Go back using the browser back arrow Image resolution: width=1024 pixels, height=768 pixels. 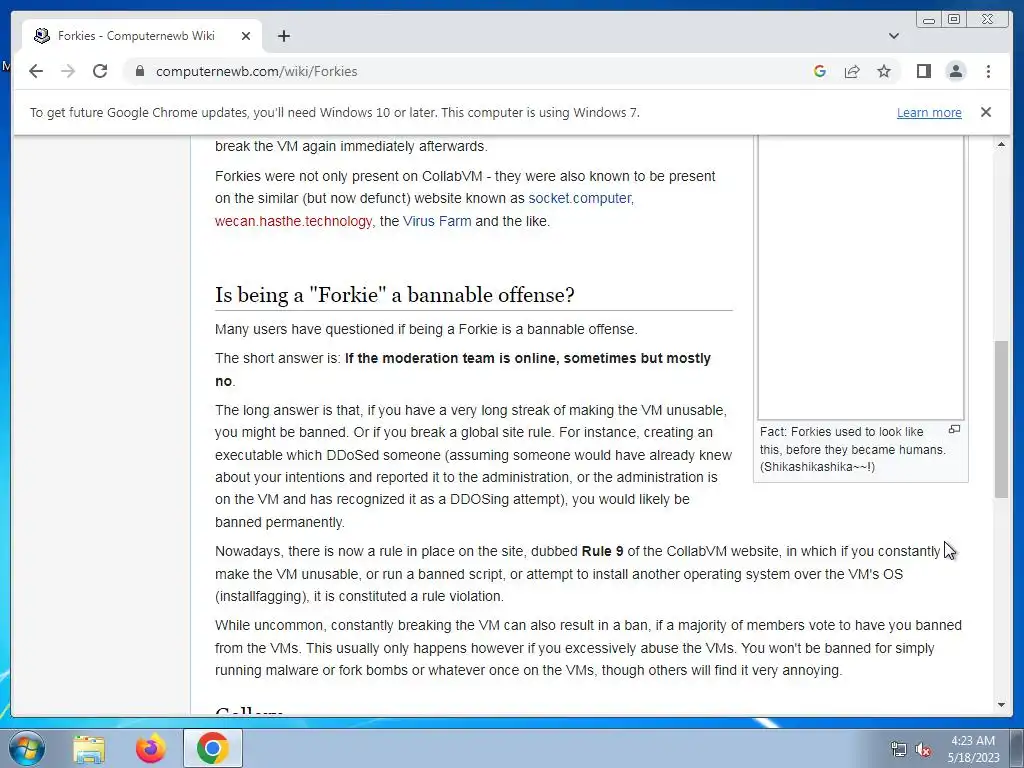[36, 71]
